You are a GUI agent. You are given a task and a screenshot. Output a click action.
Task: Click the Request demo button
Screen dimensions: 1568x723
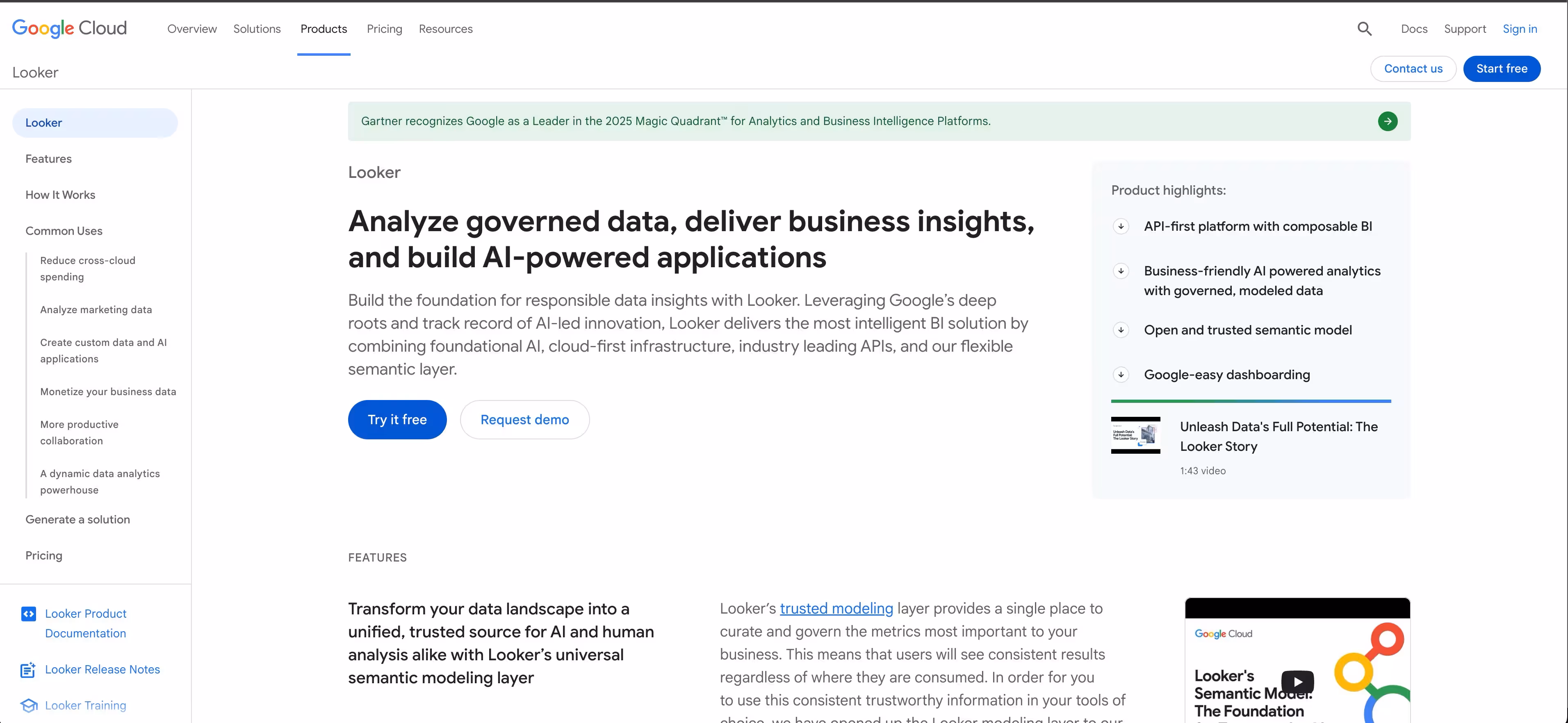click(524, 419)
